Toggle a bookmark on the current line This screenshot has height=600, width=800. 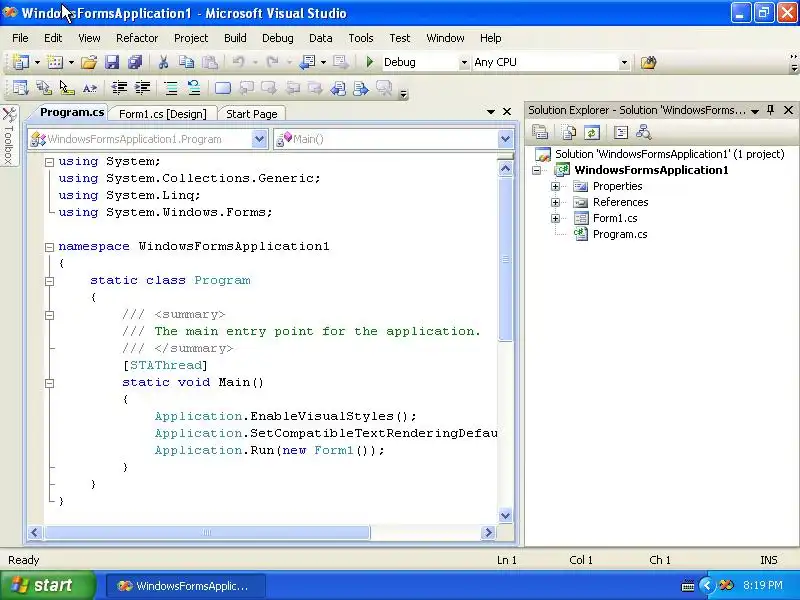click(x=223, y=88)
